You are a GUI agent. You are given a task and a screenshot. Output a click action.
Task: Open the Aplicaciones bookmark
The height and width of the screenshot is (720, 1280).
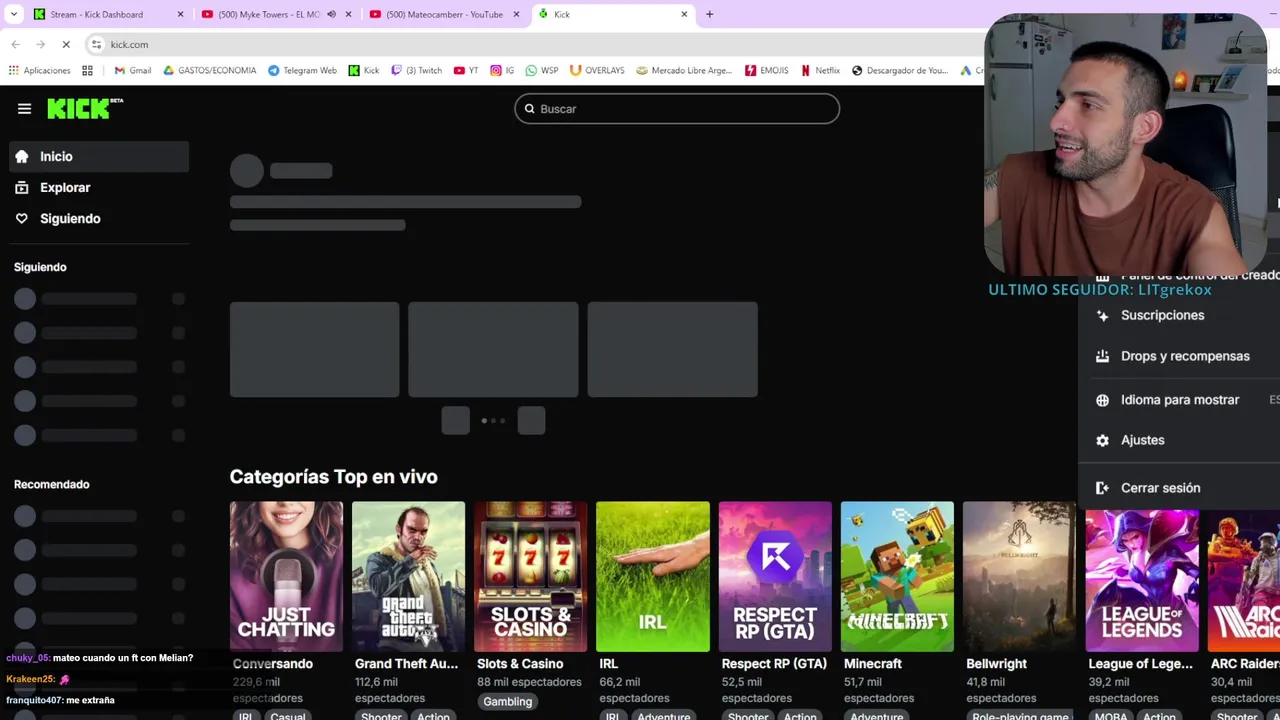39,70
